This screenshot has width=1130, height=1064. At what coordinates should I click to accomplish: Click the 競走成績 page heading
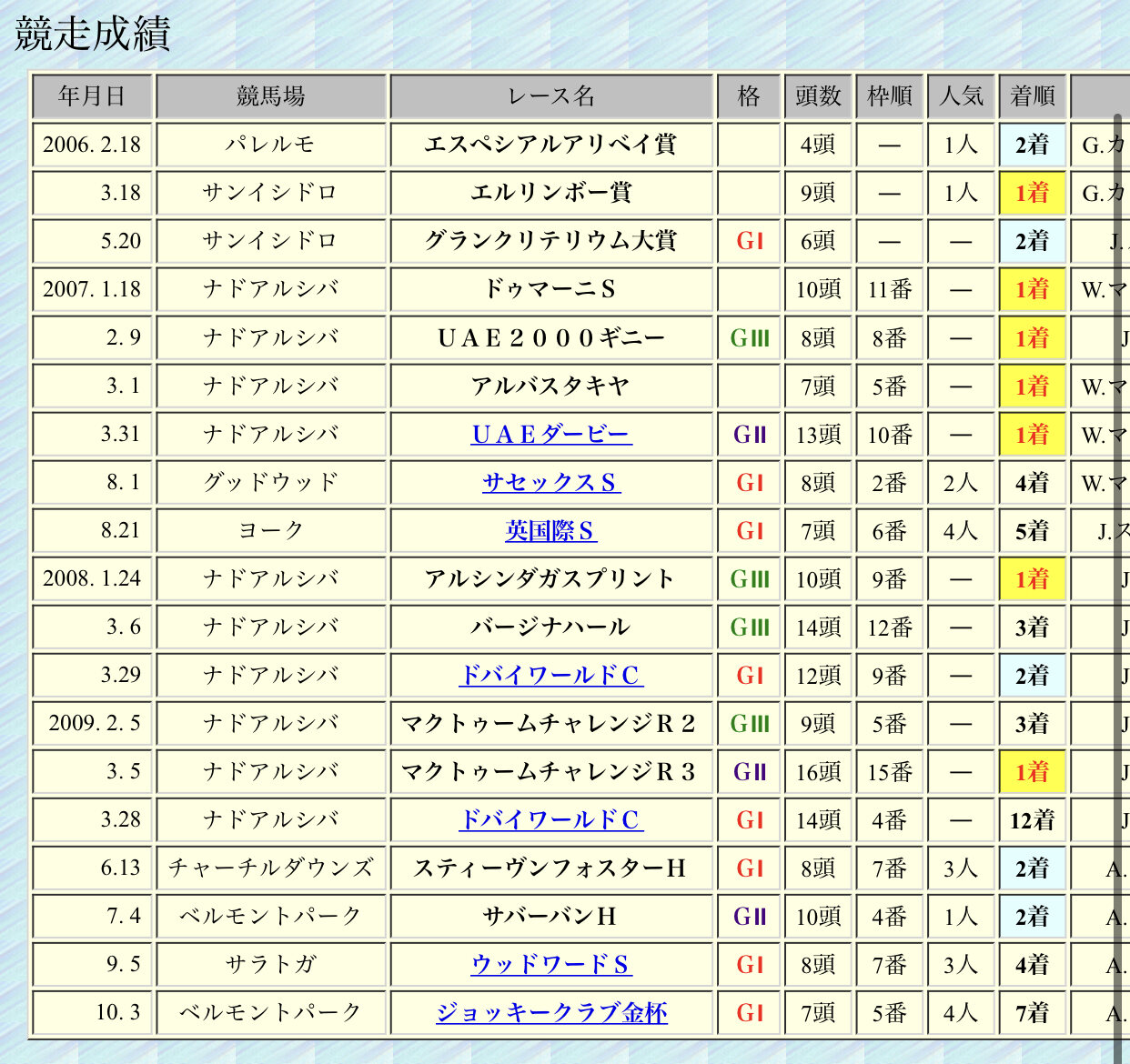[x=93, y=34]
